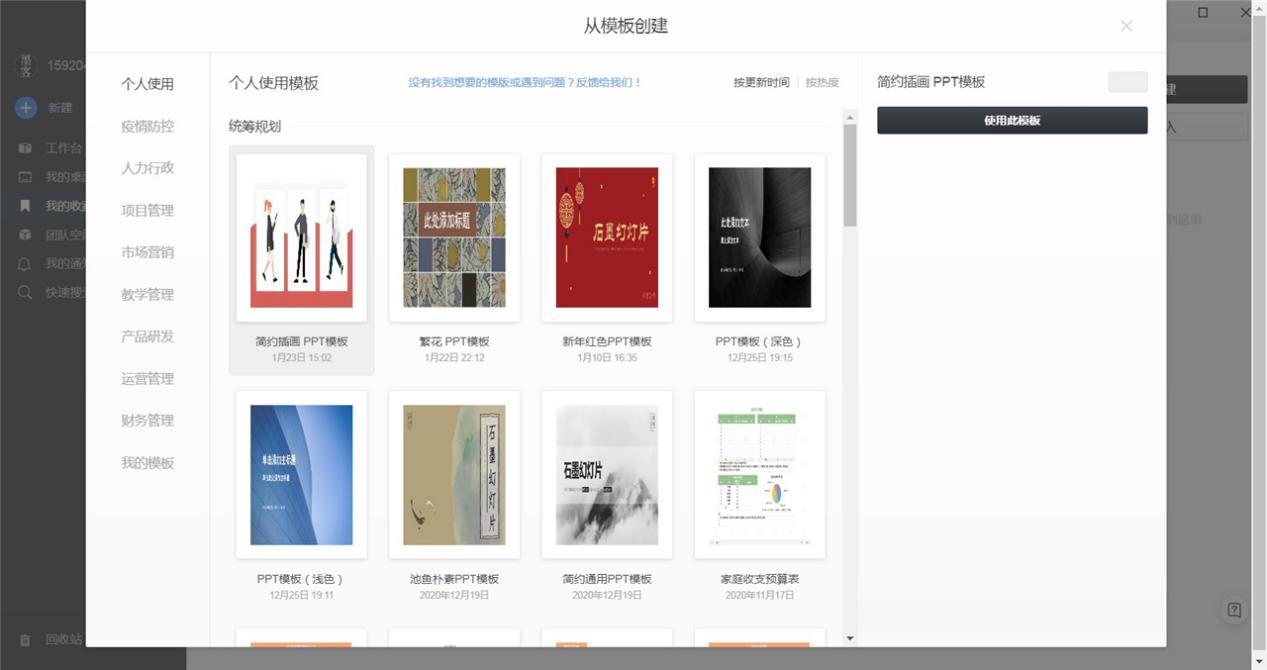This screenshot has width=1267, height=670.
Task: Click the help question mark icon
Action: tap(1234, 610)
